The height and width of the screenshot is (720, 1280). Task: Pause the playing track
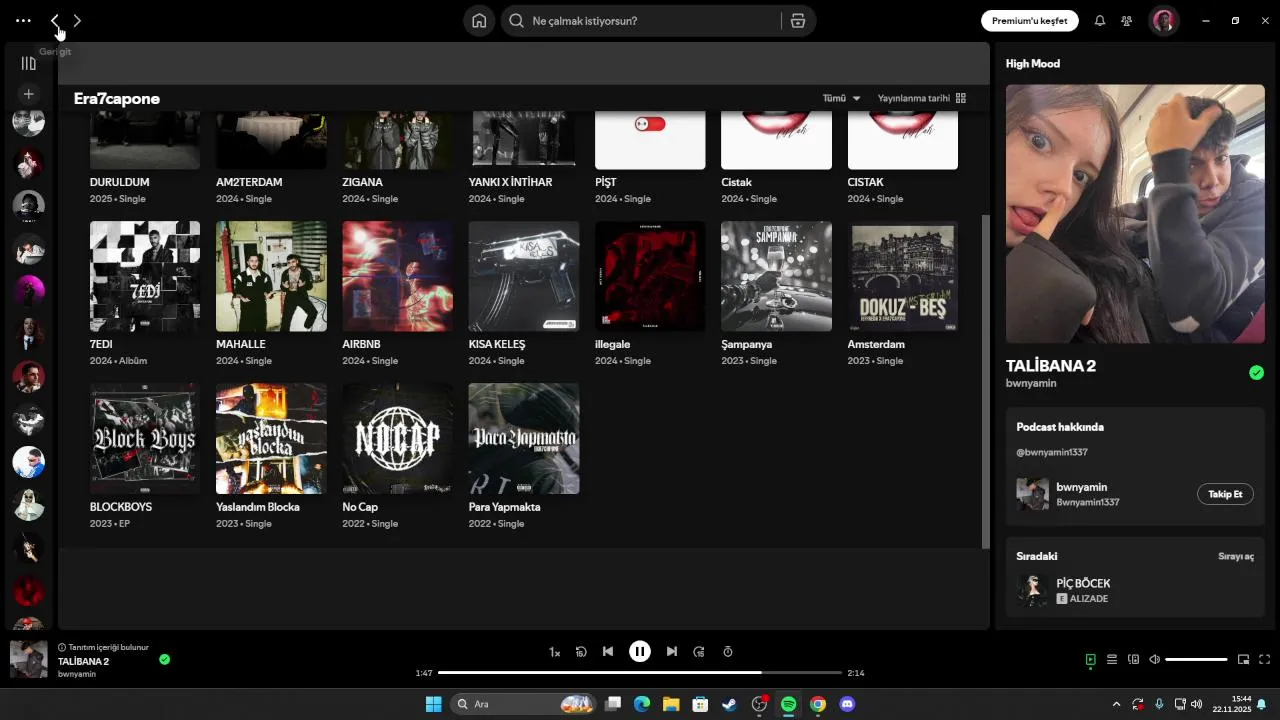pos(640,652)
